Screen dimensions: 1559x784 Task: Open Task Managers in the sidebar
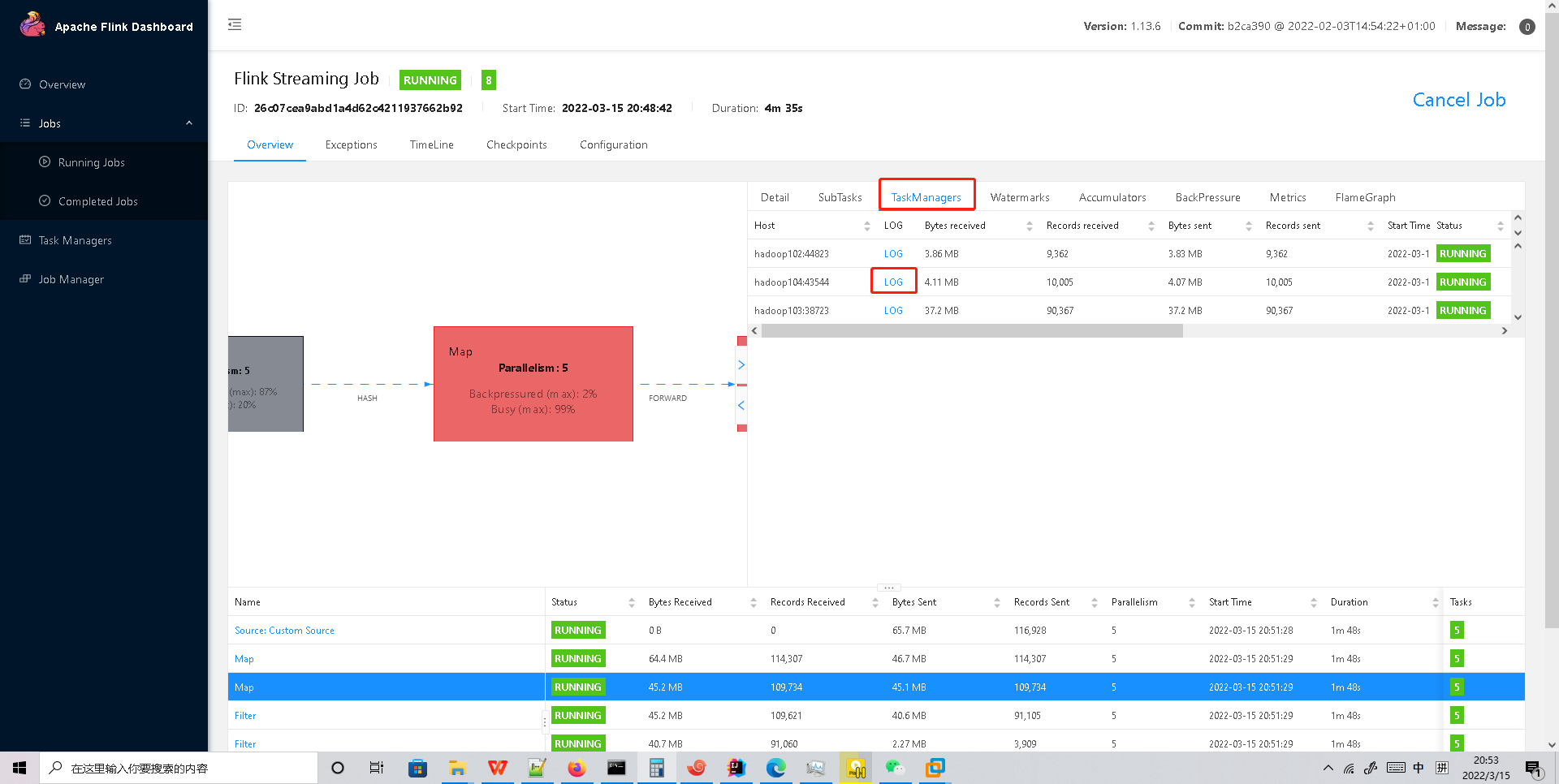[75, 240]
